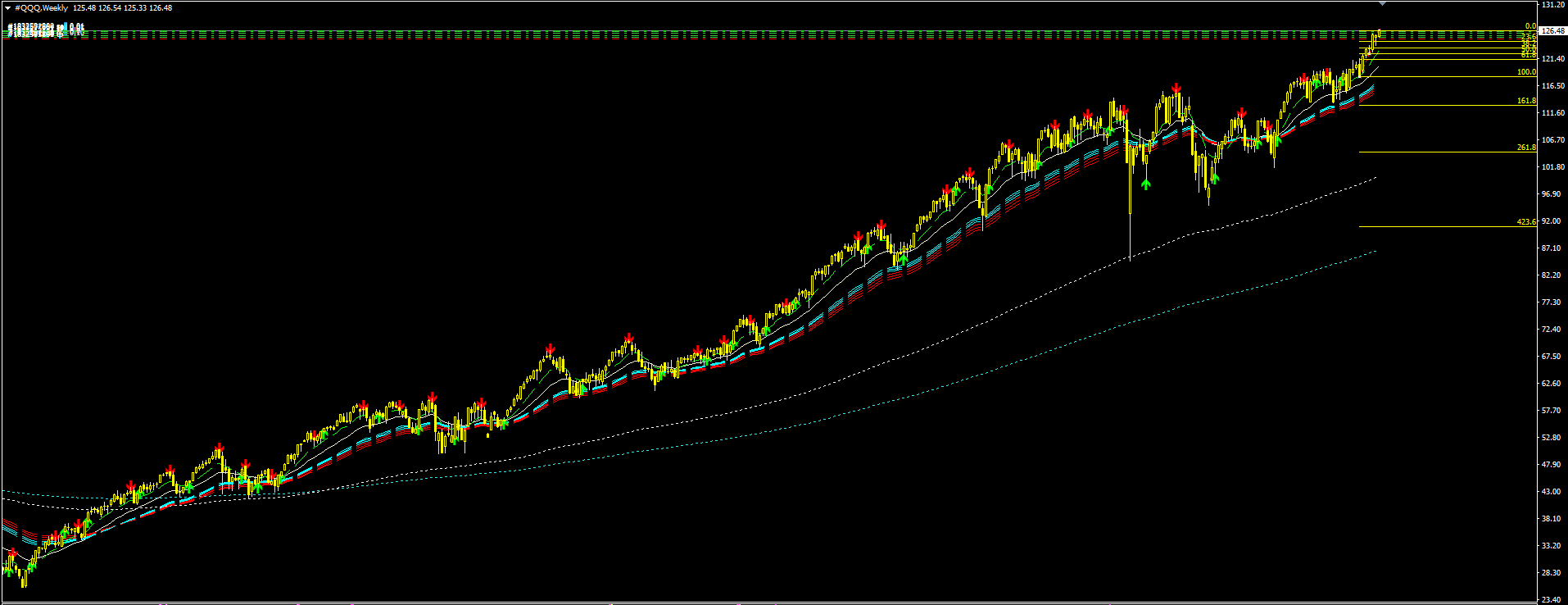The image size is (1568, 605).
Task: Click the 38.10 price scale label
Action: (1552, 519)
